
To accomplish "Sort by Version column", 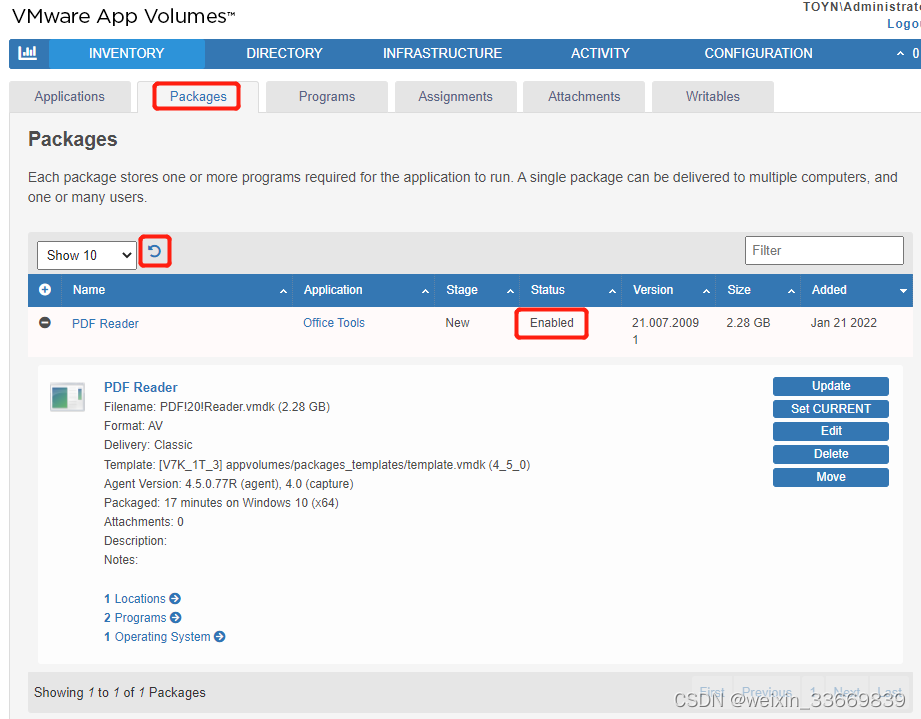I will [668, 290].
